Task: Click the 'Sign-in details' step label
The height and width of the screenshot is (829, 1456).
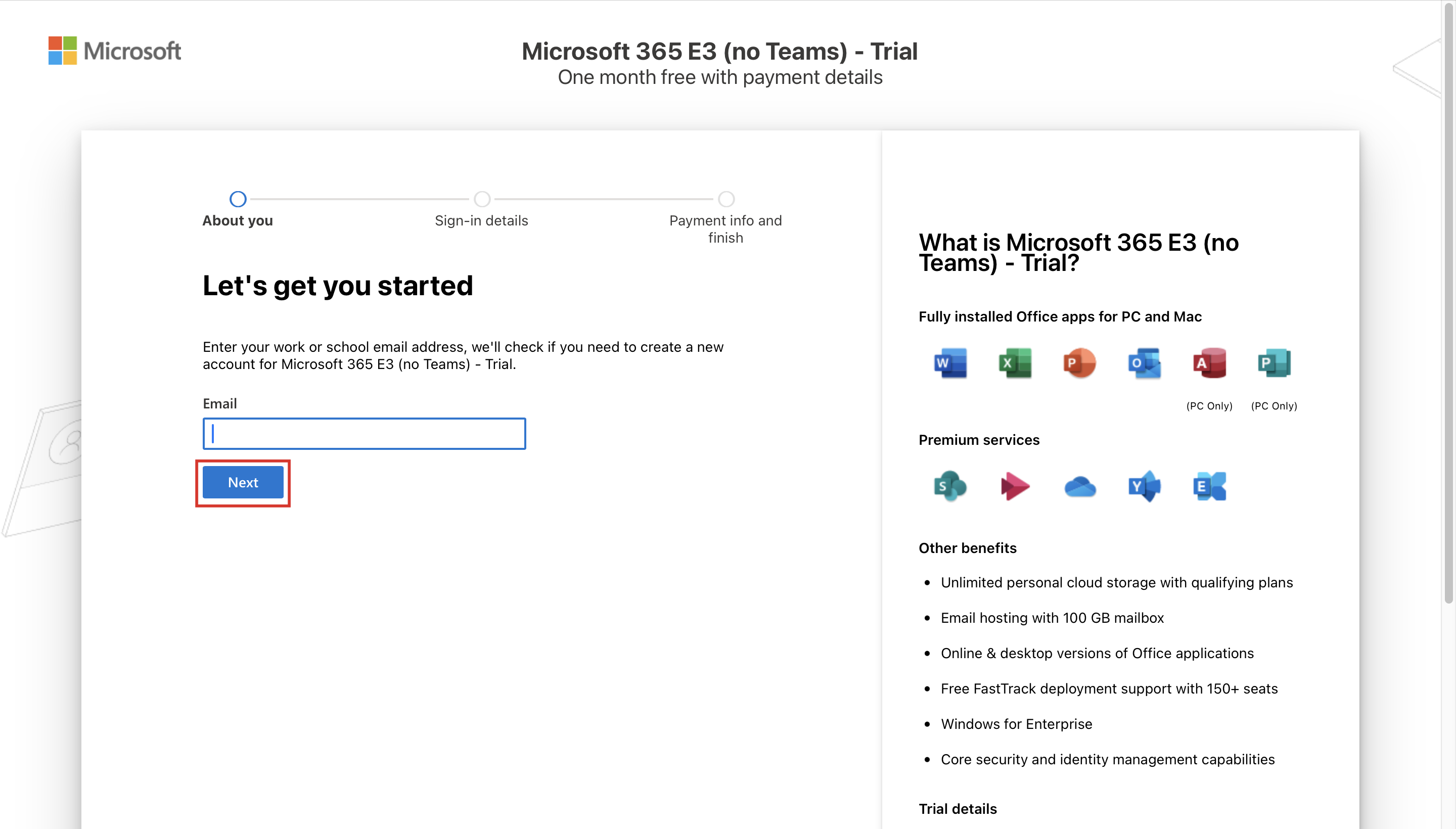Action: pyautogui.click(x=482, y=220)
